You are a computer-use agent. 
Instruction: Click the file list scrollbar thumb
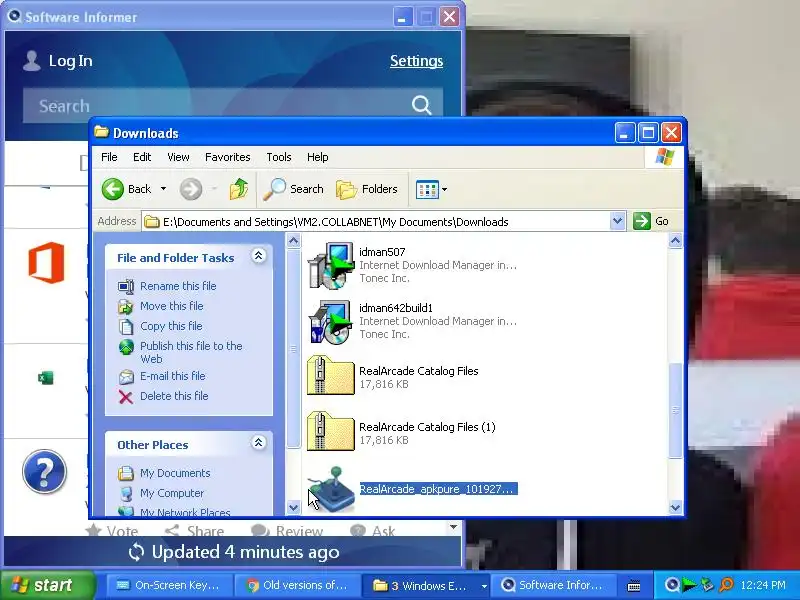(675, 410)
